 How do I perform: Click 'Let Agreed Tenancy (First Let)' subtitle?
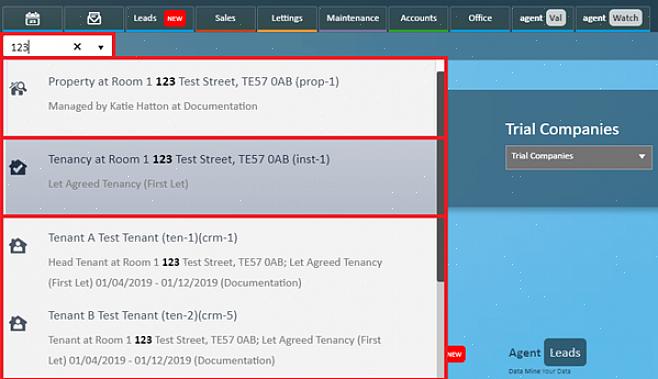[x=118, y=184]
